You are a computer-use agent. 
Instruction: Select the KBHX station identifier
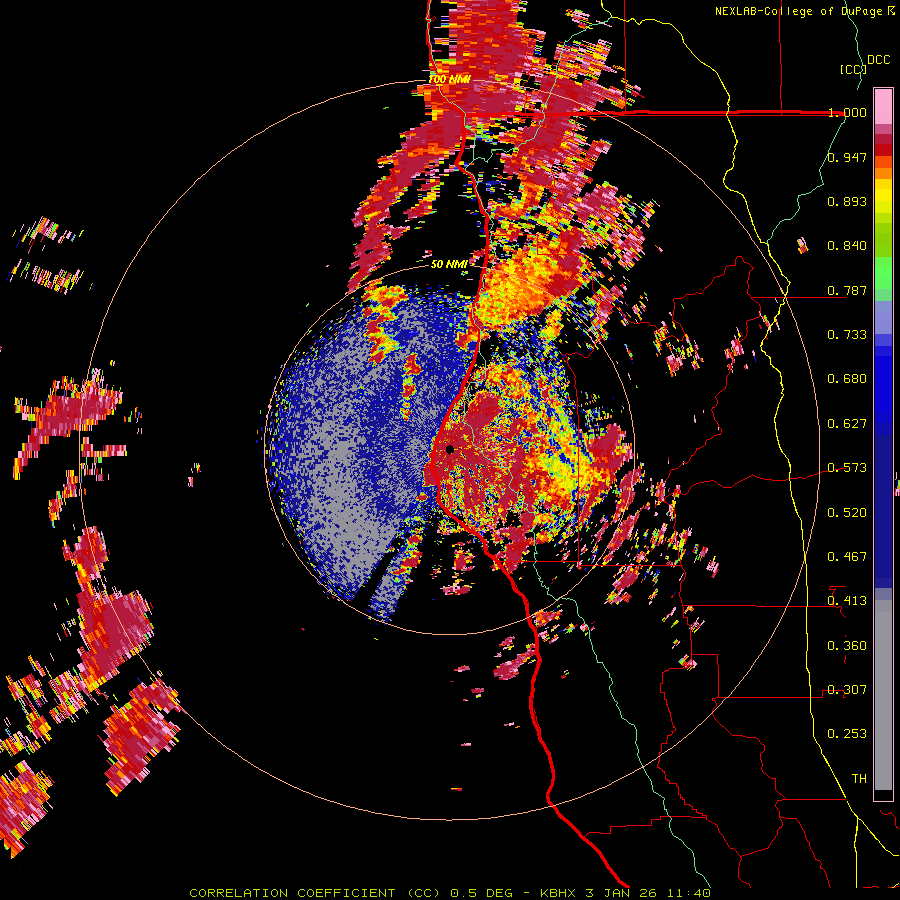560,893
